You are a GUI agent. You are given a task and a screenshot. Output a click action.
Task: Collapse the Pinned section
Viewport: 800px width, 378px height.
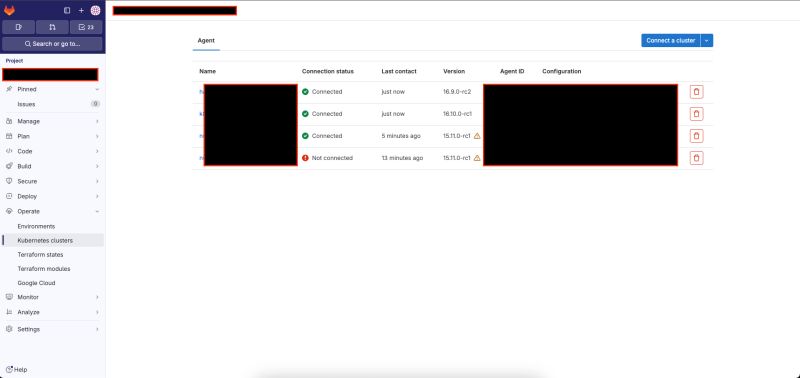click(x=52, y=89)
